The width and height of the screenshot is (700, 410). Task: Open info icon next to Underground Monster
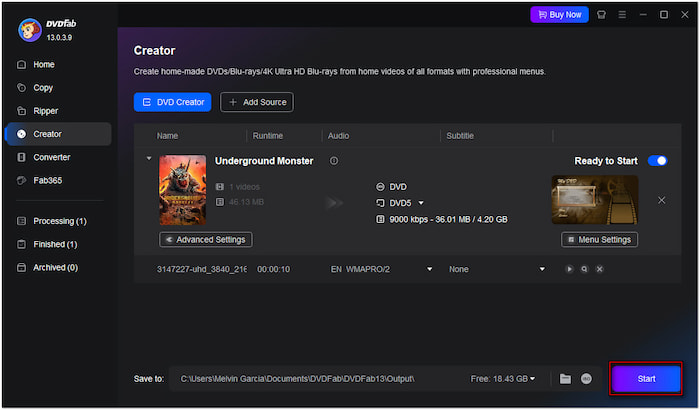[334, 161]
